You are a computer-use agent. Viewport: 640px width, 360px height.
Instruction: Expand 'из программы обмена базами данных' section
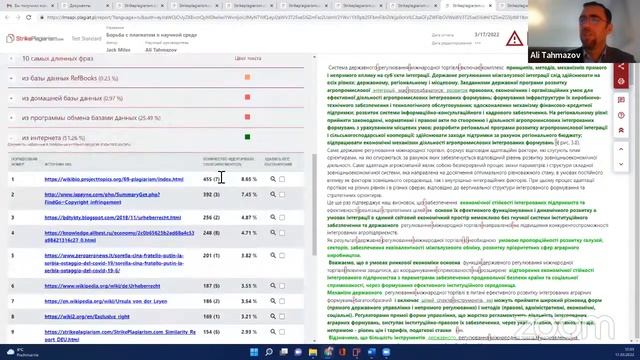point(11,118)
